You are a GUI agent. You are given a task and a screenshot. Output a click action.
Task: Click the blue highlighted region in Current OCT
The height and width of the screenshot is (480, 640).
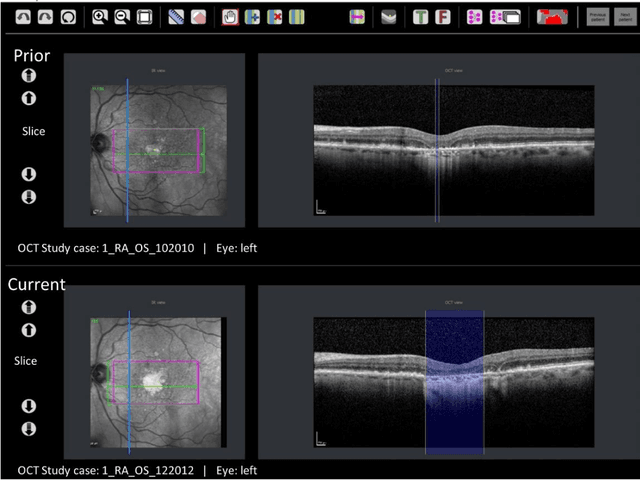pos(454,380)
